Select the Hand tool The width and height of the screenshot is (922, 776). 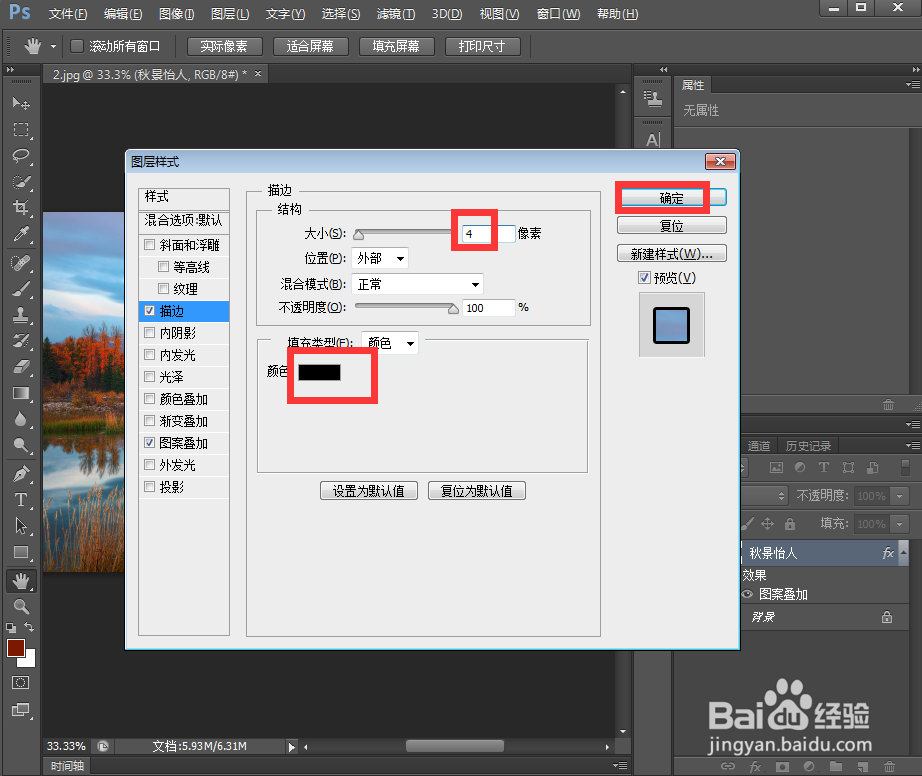pos(21,580)
